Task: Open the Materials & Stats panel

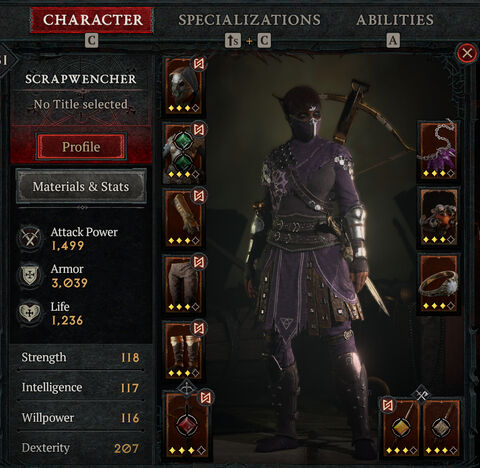Action: click(x=81, y=186)
